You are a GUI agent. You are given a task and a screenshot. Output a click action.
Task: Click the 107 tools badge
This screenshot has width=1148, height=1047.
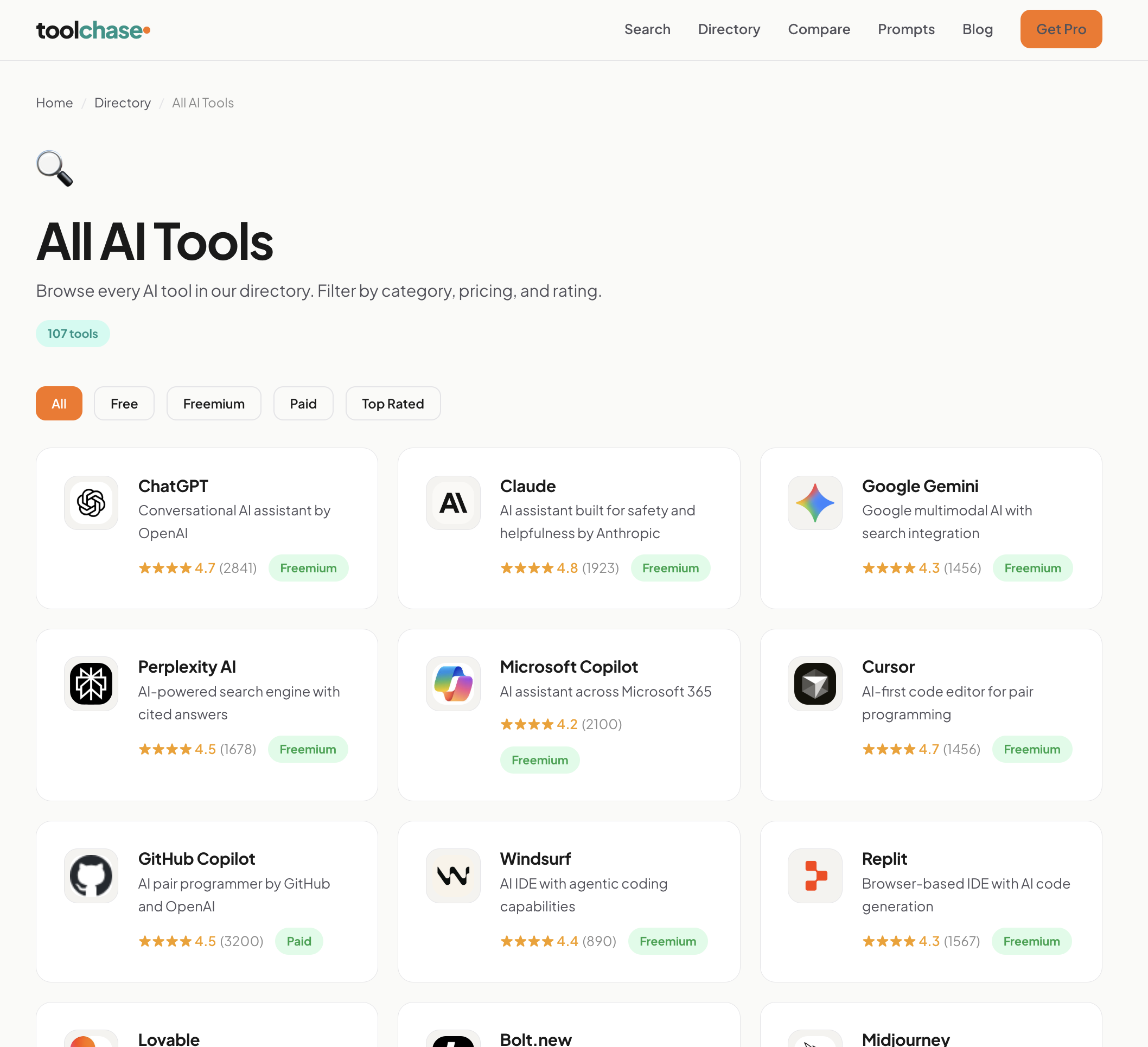click(72, 334)
